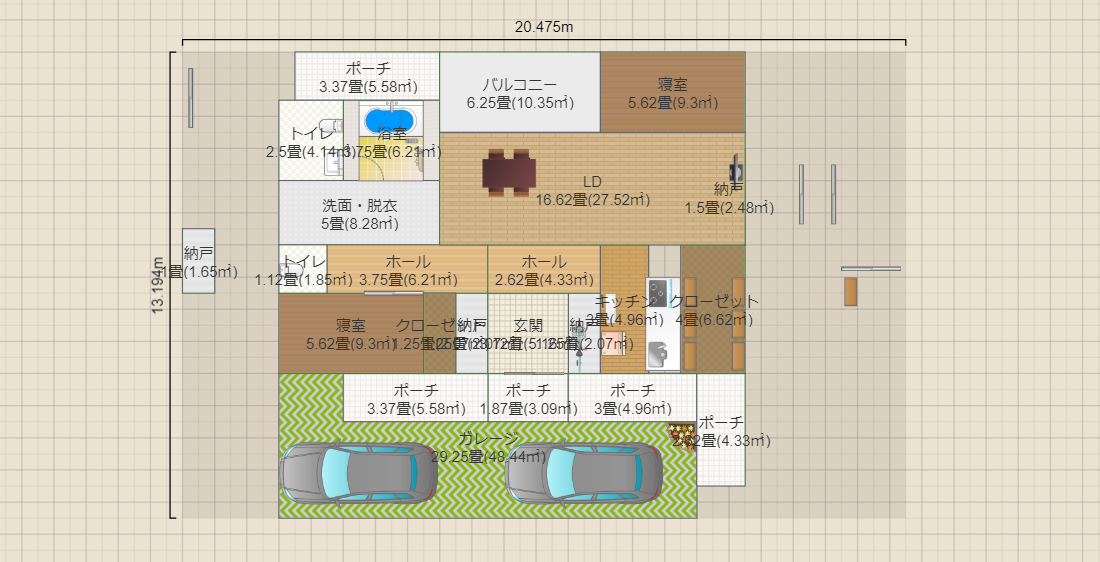Select the right car in the garage
Screen dimensions: 1100x562
click(x=584, y=472)
